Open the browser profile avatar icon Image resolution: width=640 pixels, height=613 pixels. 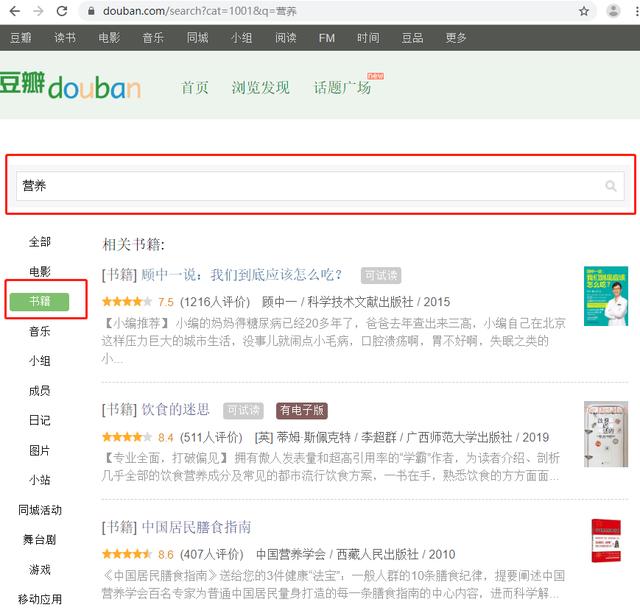tap(613, 11)
